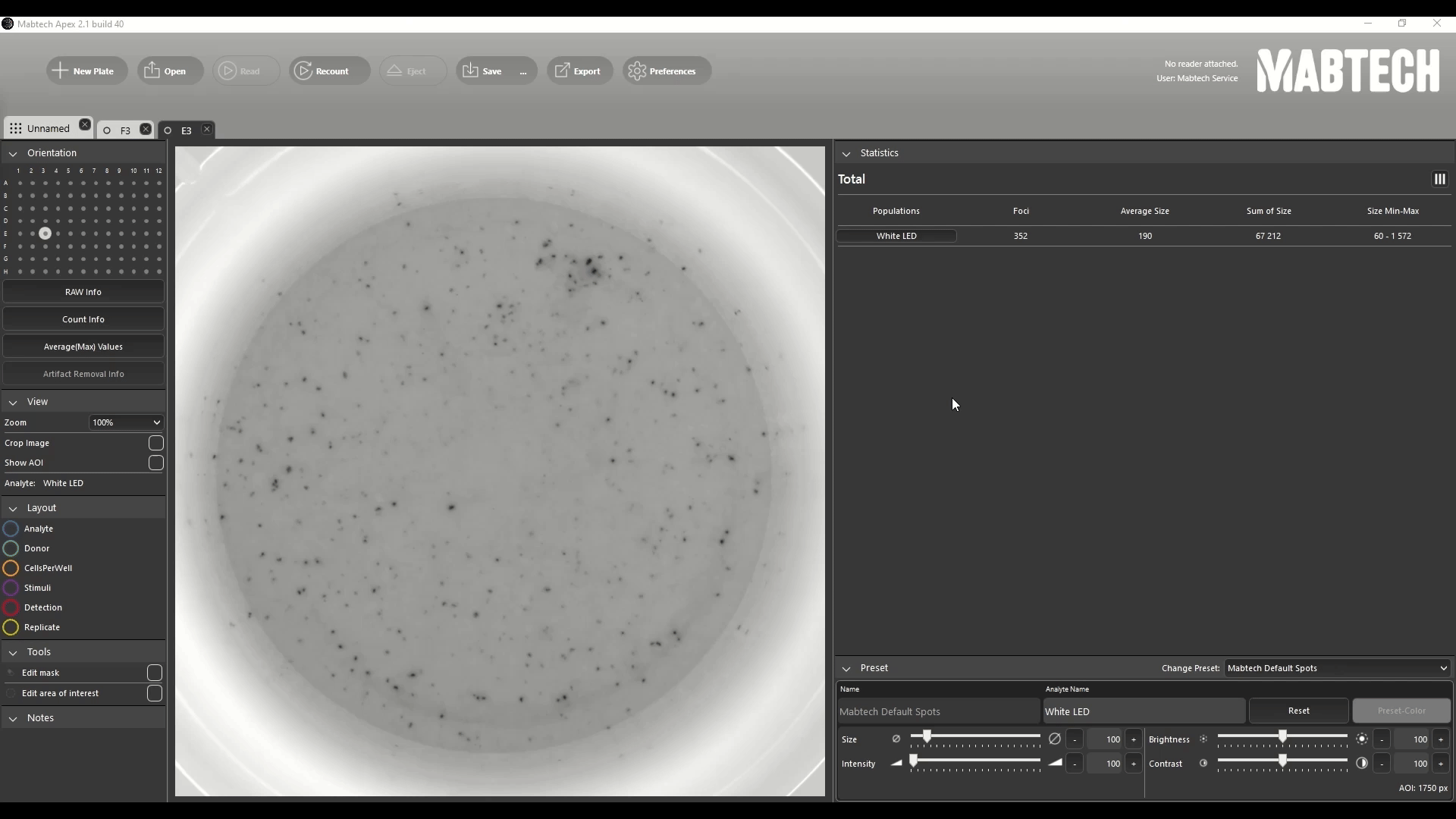Adjust the Brightness slider
The height and width of the screenshot is (819, 1456).
pyautogui.click(x=1282, y=736)
